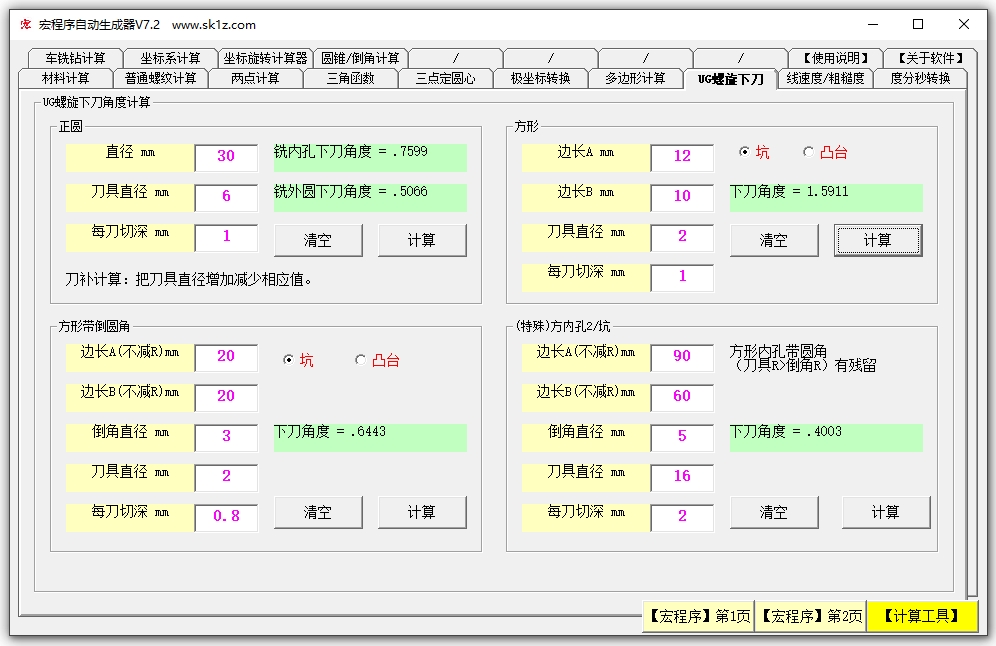Click 每刀切深 field showing 0.8
The height and width of the screenshot is (646, 996).
click(226, 516)
